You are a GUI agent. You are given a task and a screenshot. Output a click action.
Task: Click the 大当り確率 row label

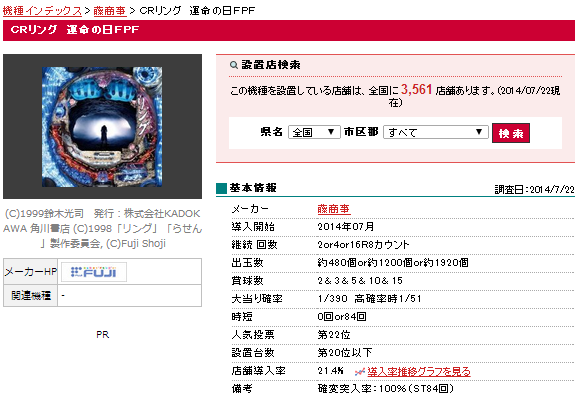click(x=257, y=299)
